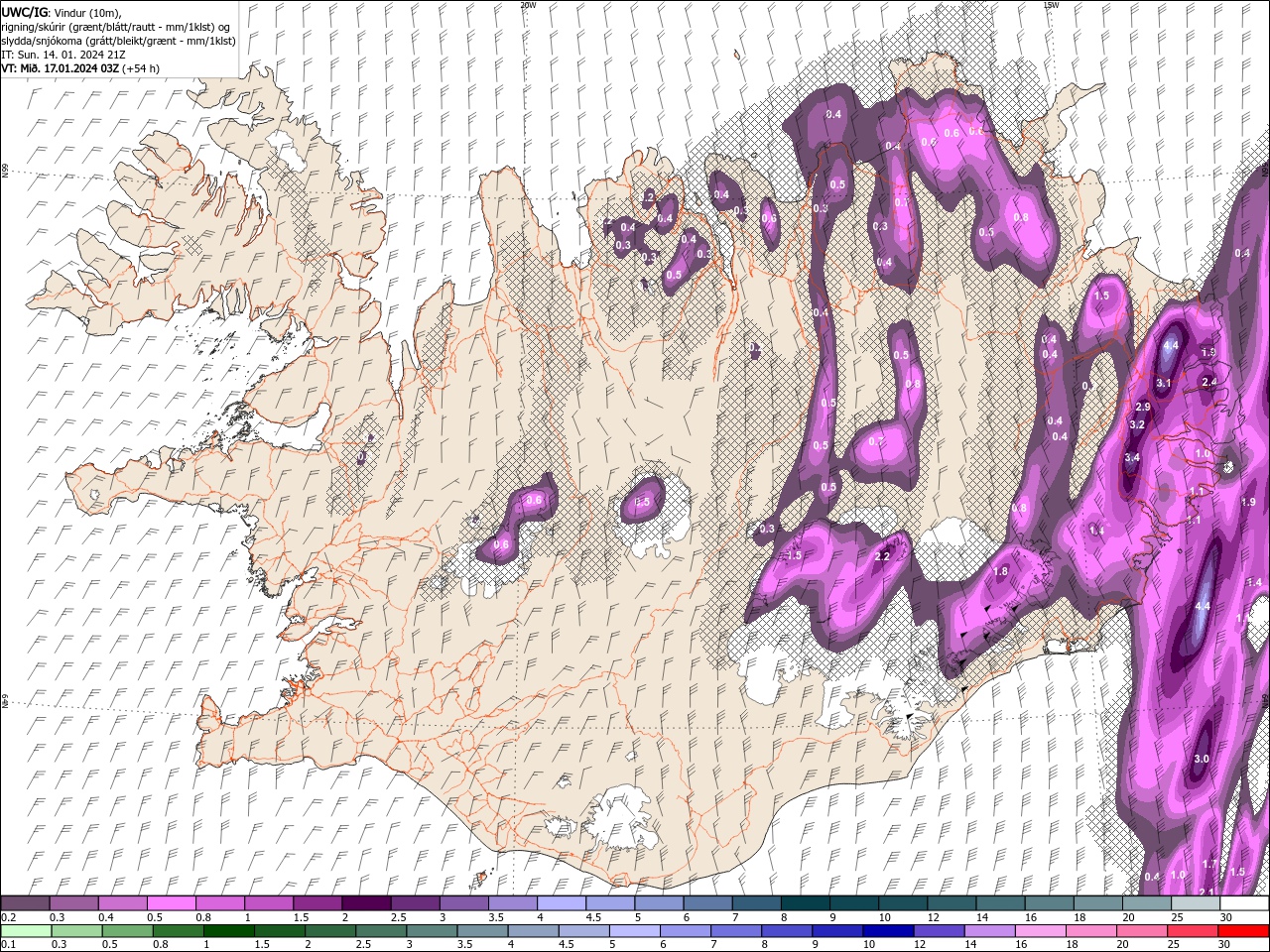Click the '2.4' snowfall value in the east

pyautogui.click(x=1208, y=382)
